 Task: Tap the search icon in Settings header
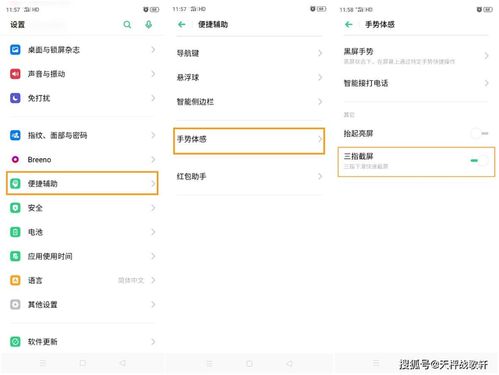(127, 24)
